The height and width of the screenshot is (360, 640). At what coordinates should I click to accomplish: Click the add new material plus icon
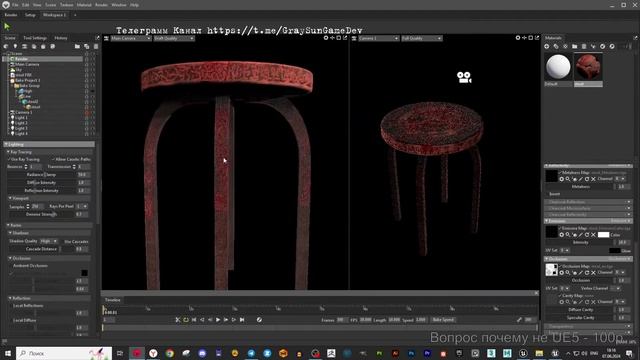(x=547, y=47)
